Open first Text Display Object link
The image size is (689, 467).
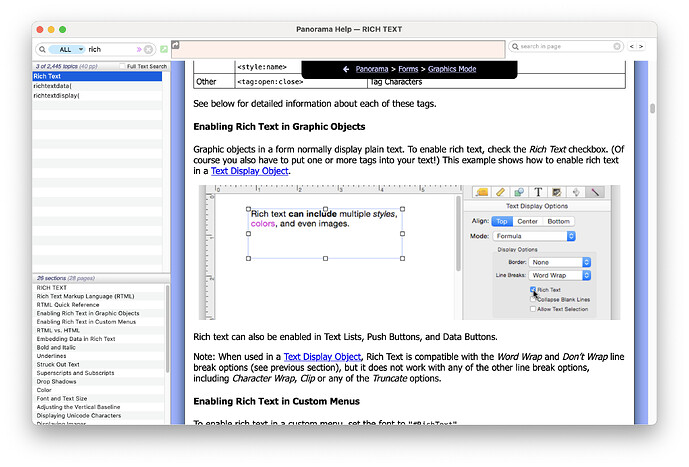(x=250, y=171)
